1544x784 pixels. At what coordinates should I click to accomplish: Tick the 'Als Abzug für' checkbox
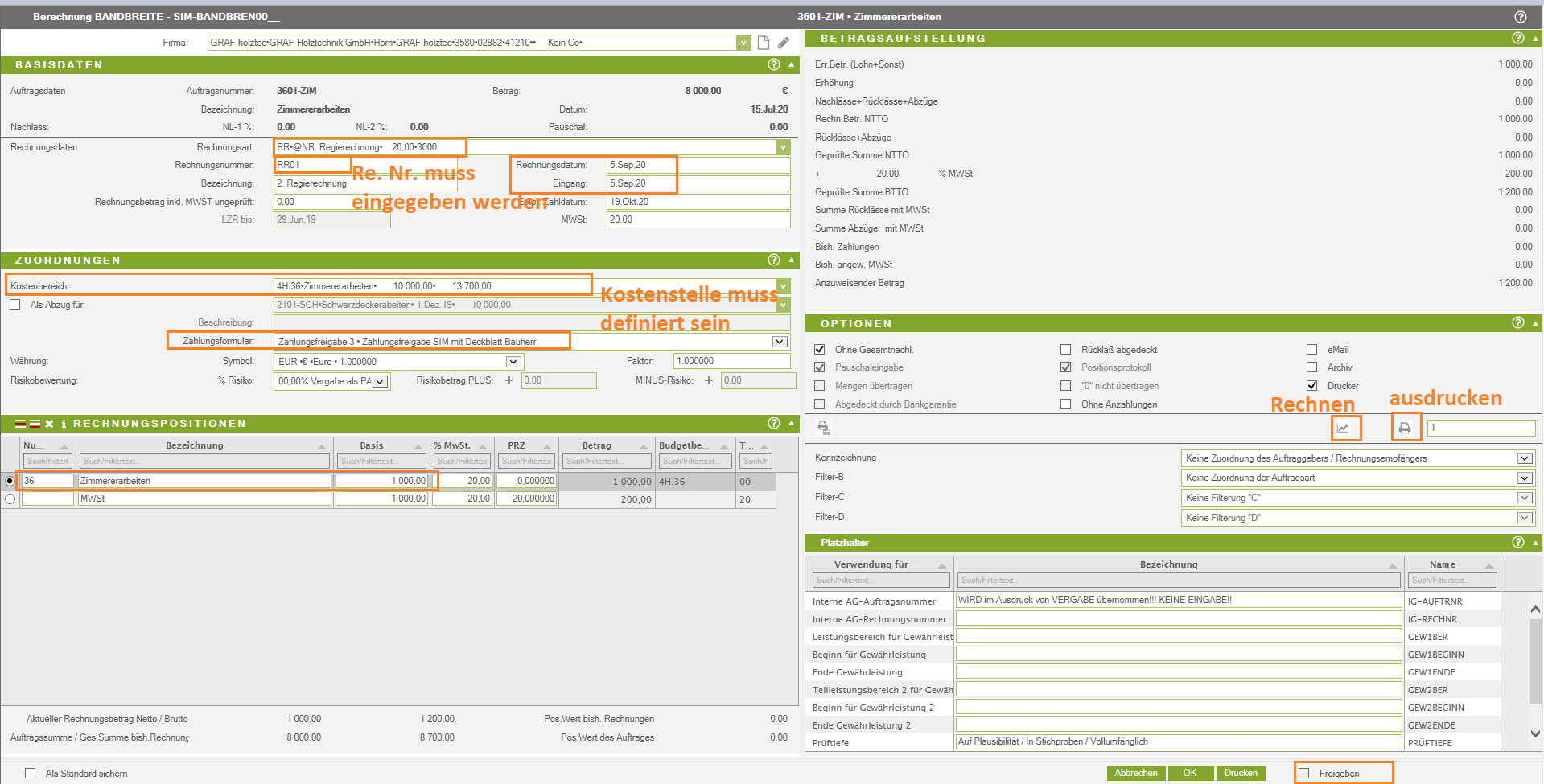15,305
